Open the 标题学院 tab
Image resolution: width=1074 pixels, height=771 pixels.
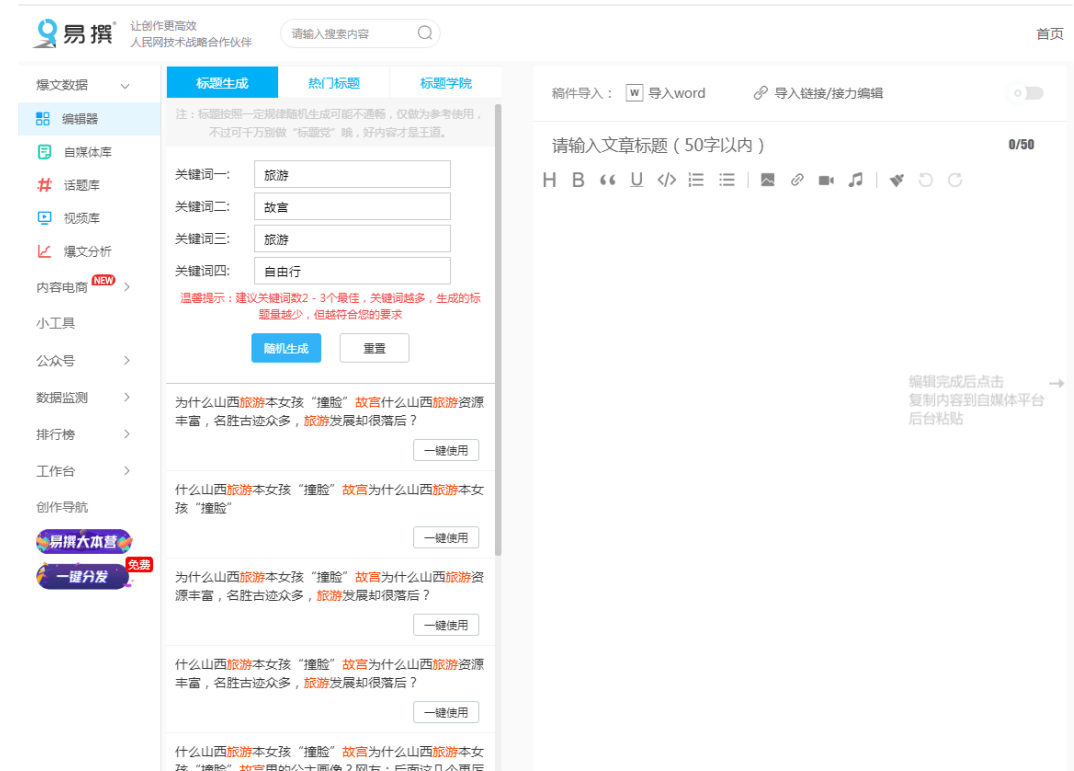click(445, 83)
